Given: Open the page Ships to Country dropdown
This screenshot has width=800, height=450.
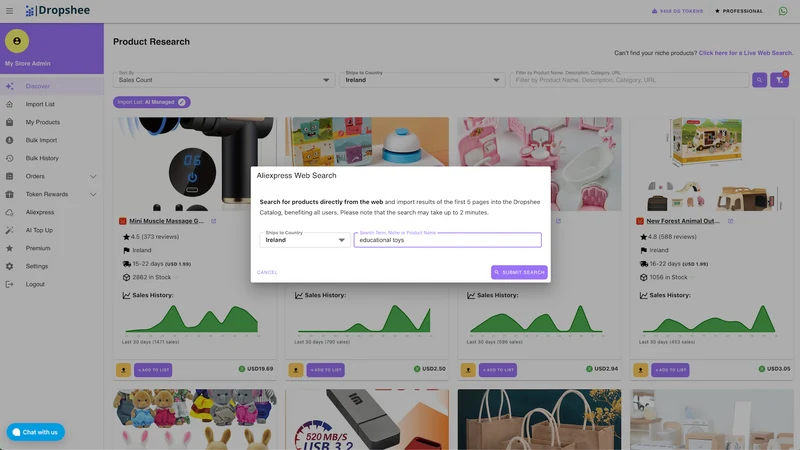Looking at the screenshot, I should [x=422, y=80].
